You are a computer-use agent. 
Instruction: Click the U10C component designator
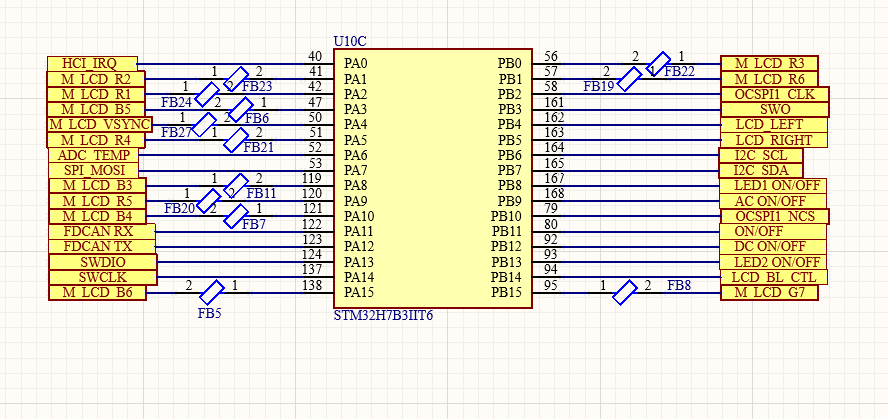(x=350, y=41)
